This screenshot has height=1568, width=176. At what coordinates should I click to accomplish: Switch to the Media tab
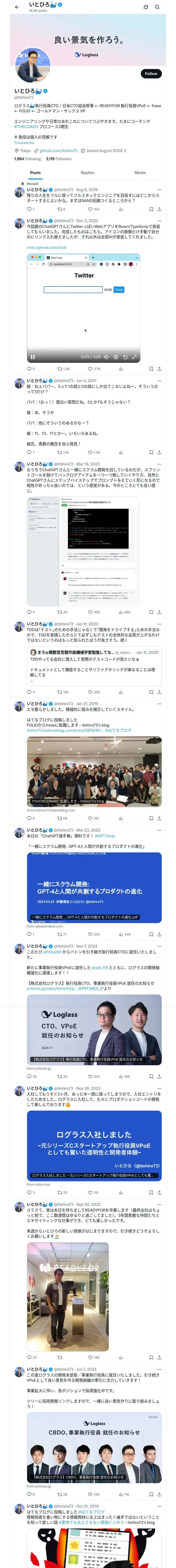tap(140, 173)
